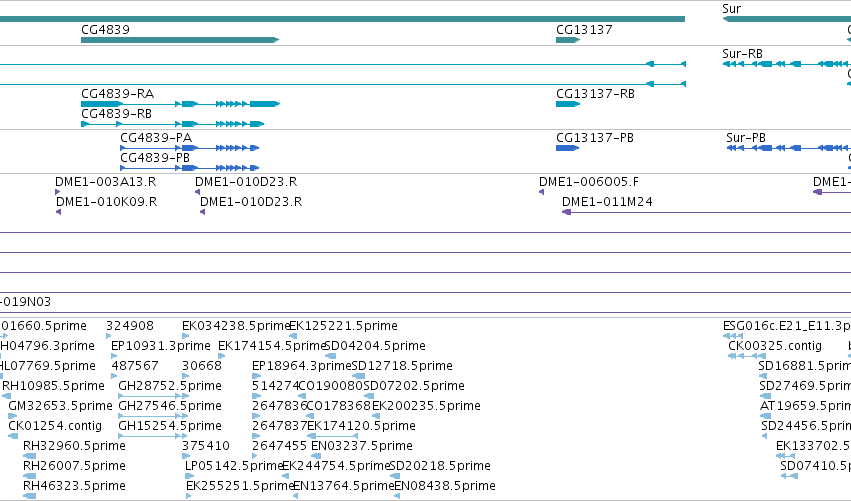Select the CK00325.contig label
This screenshot has width=851, height=501.
tap(775, 346)
